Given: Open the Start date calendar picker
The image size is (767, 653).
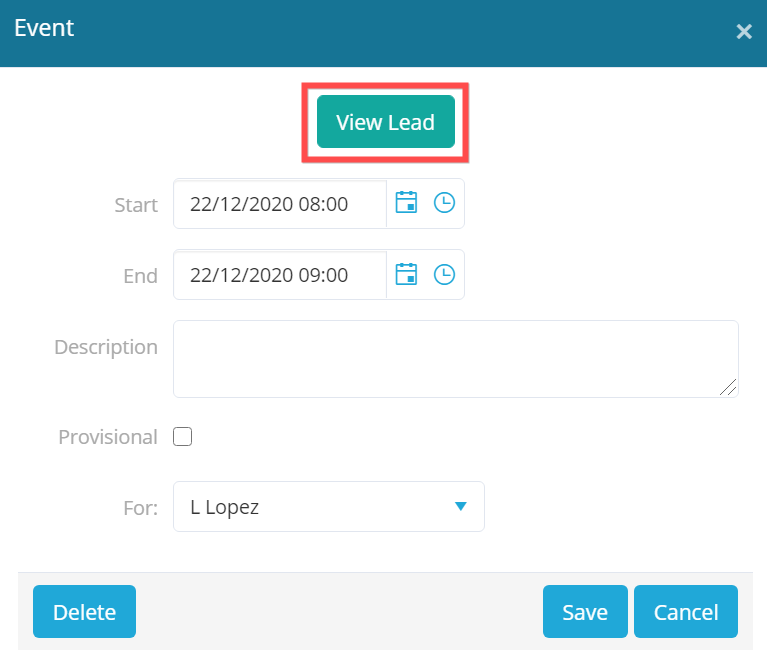Looking at the screenshot, I should (406, 203).
